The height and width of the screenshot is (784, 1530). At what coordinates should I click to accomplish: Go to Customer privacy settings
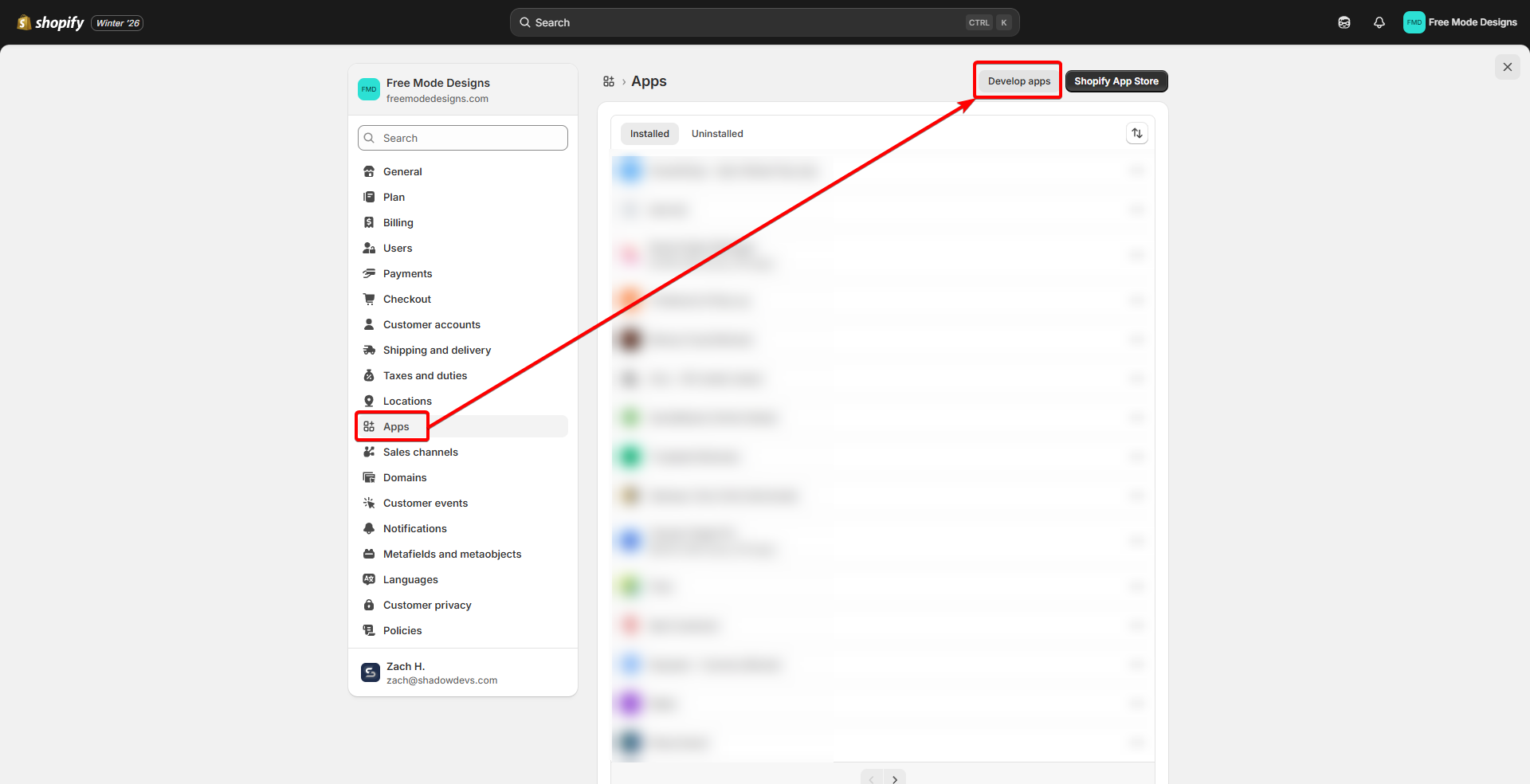427,605
